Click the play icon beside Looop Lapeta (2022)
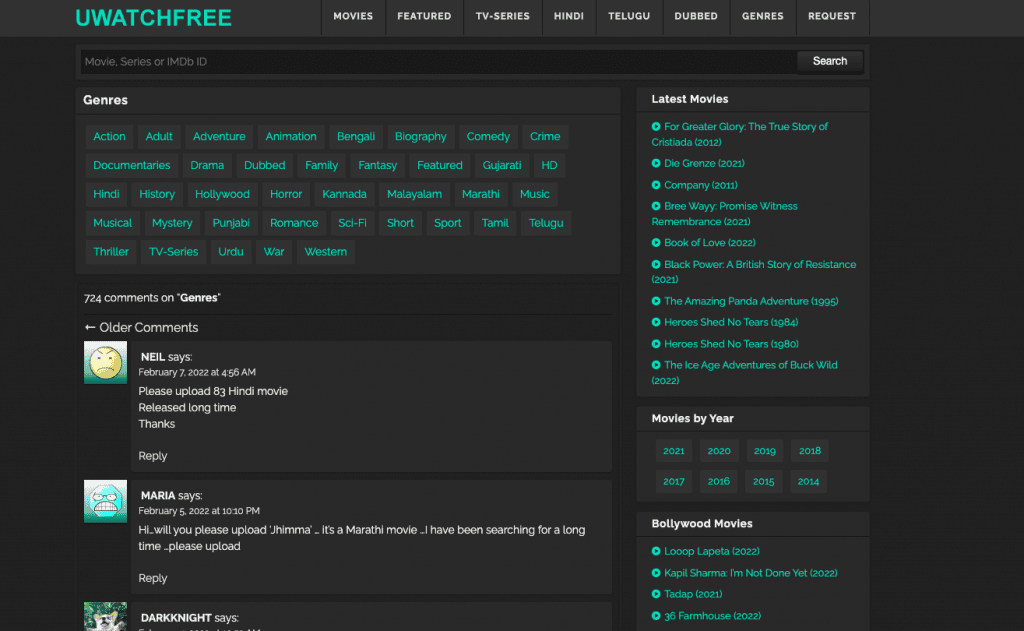The width and height of the screenshot is (1024, 631). (x=656, y=552)
